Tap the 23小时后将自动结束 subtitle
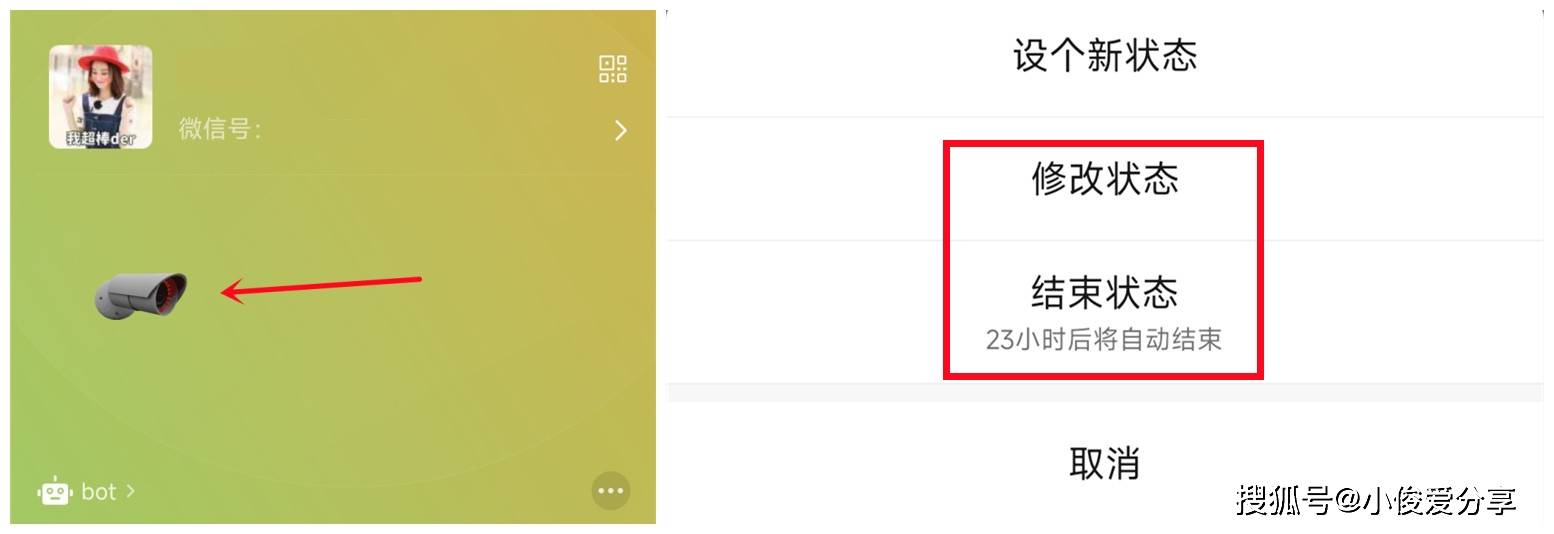 pos(1104,340)
